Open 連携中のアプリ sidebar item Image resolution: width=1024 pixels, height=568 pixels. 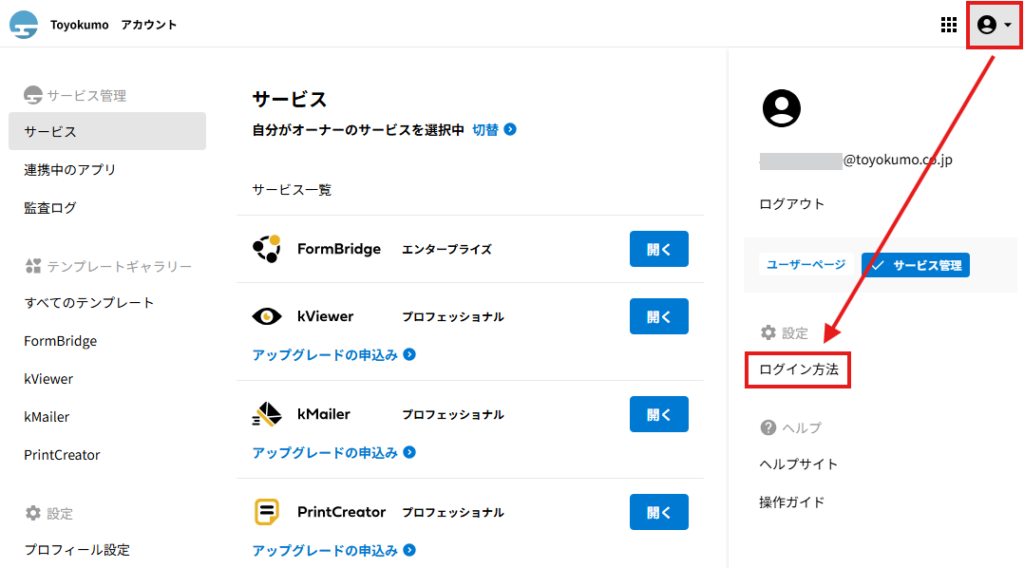[70, 170]
